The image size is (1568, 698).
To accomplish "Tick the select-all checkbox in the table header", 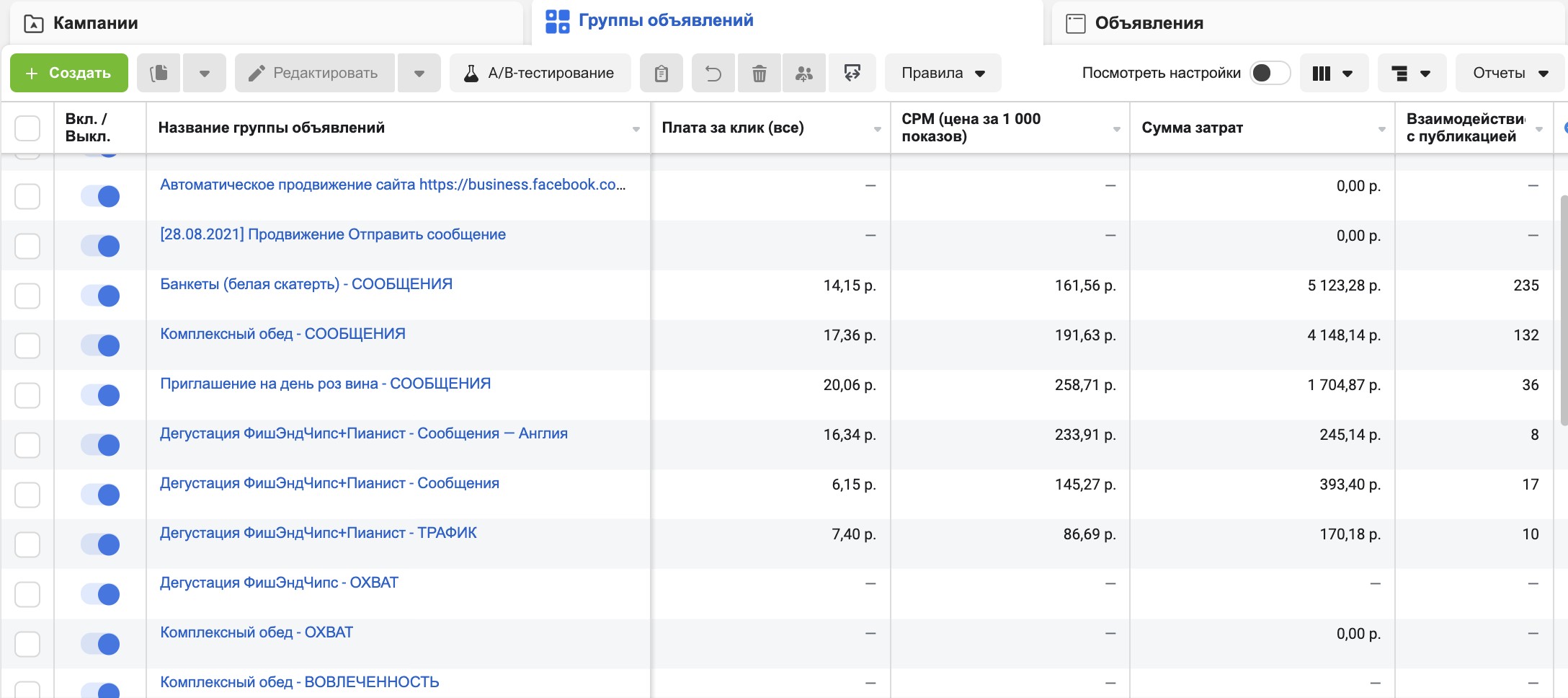I will coord(27,128).
